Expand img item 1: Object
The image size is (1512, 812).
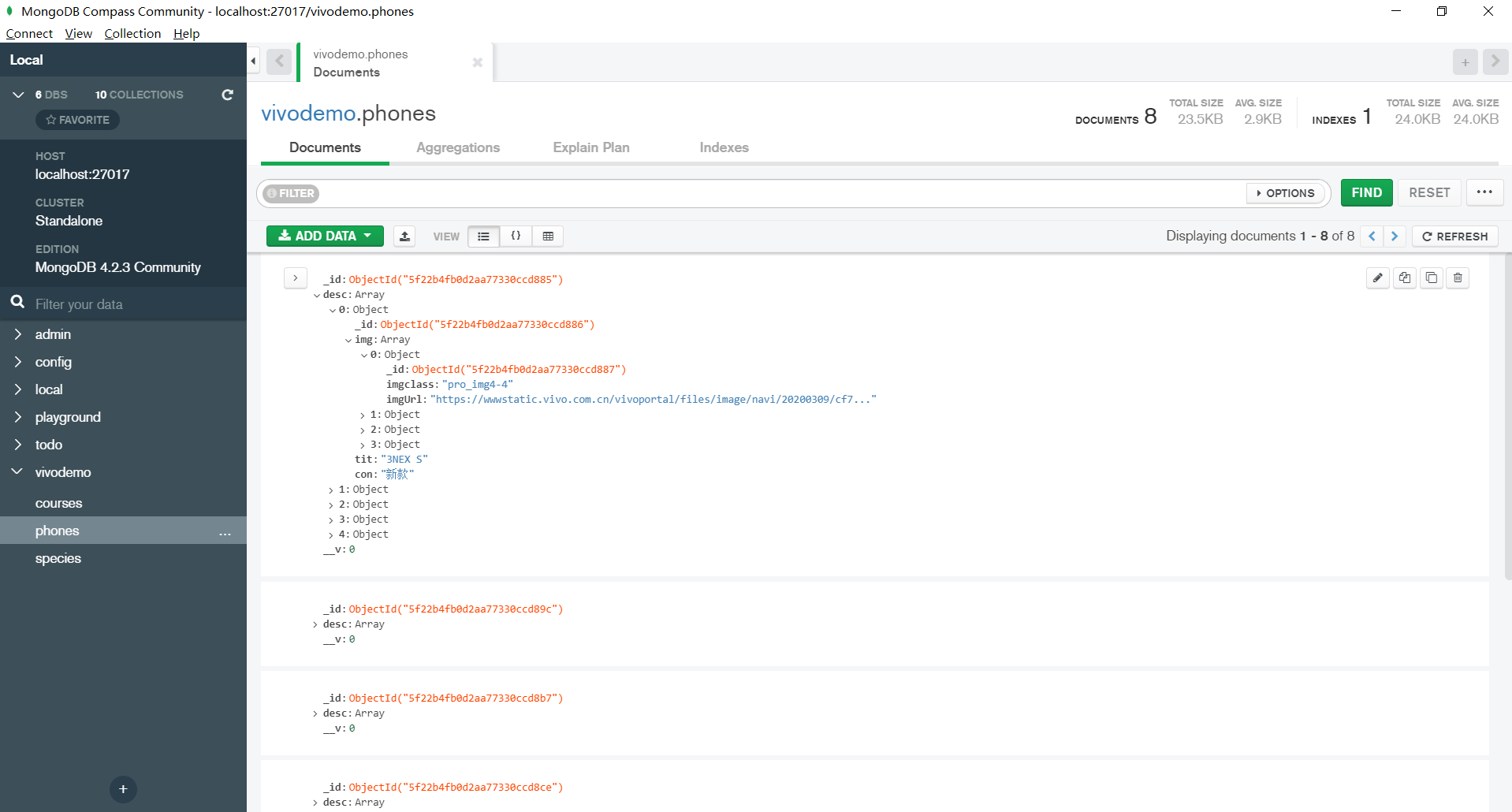coord(363,415)
